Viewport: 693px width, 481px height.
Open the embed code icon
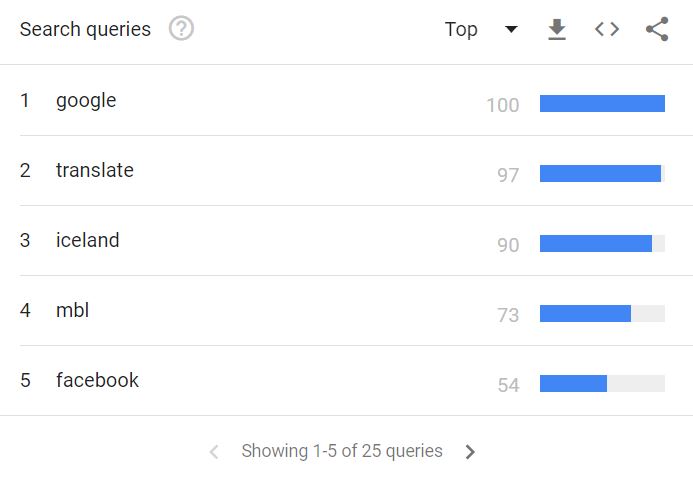[x=607, y=29]
